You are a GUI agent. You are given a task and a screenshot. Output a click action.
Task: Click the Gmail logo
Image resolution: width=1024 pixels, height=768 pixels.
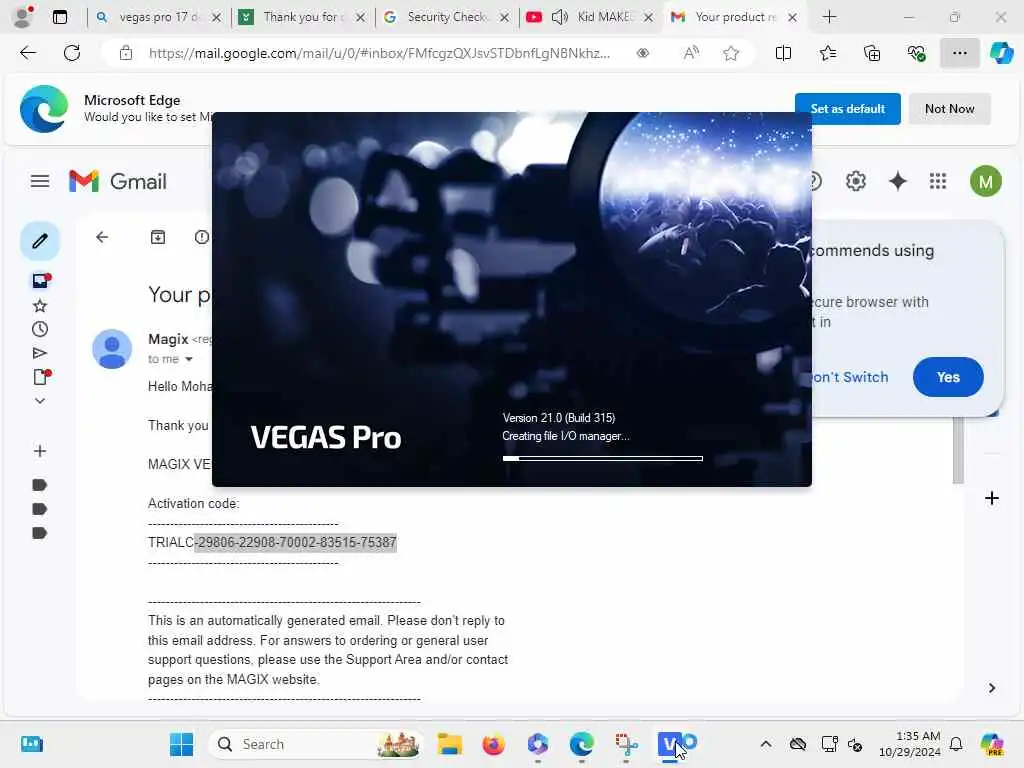coord(118,181)
